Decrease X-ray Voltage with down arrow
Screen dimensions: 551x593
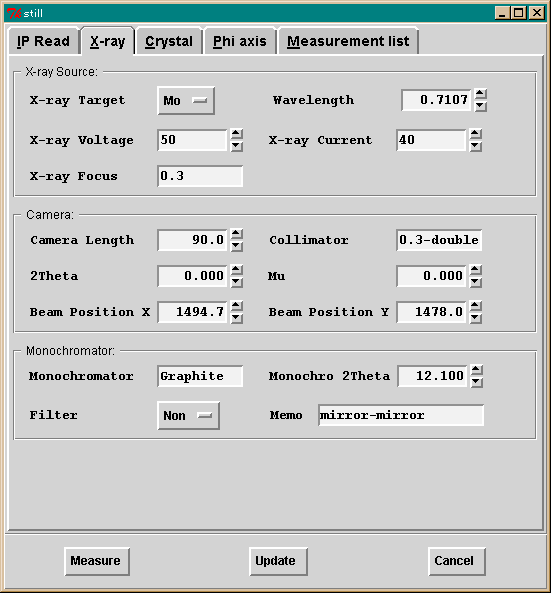[x=237, y=146]
